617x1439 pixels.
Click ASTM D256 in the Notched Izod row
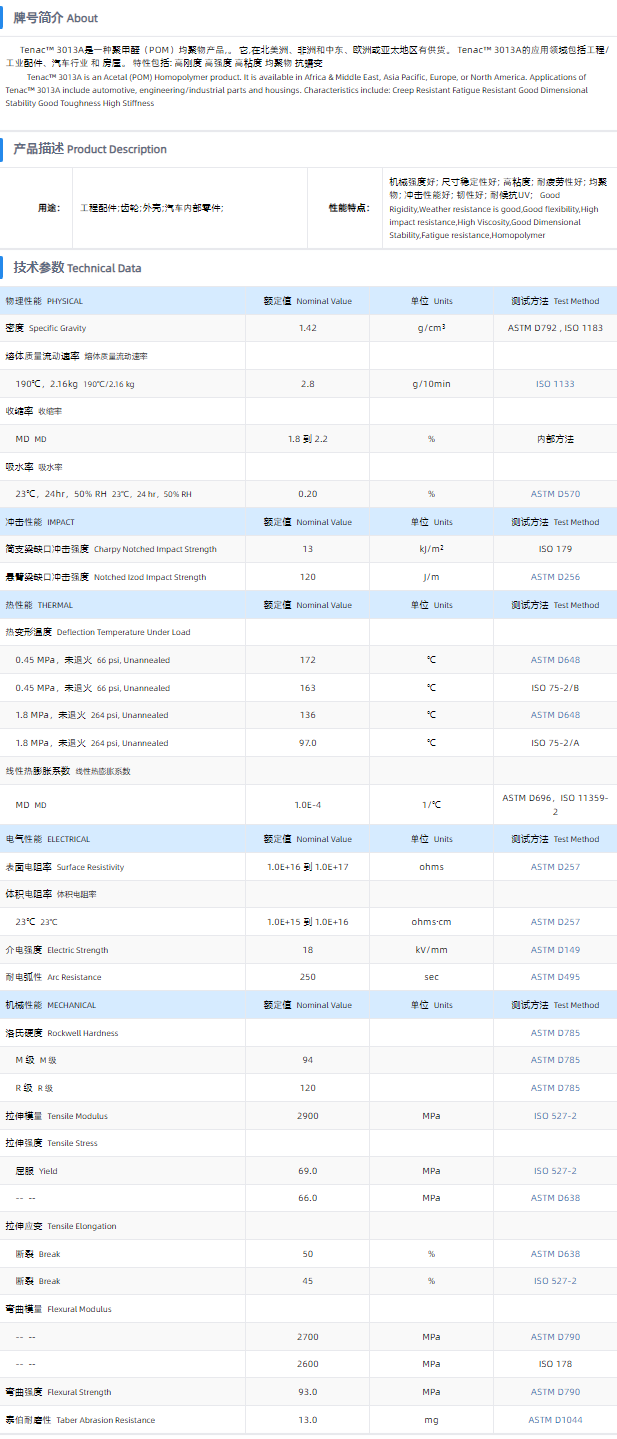tap(555, 577)
